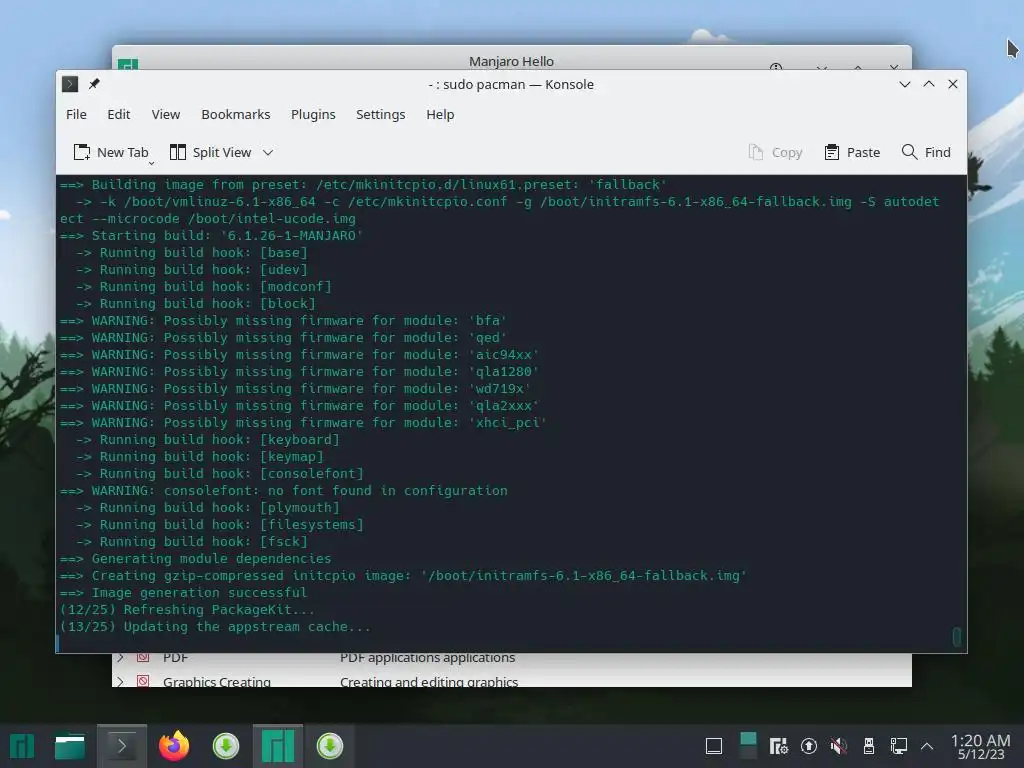The height and width of the screenshot is (768, 1024).
Task: Click the consolefont warning line in terminal
Action: click(283, 490)
